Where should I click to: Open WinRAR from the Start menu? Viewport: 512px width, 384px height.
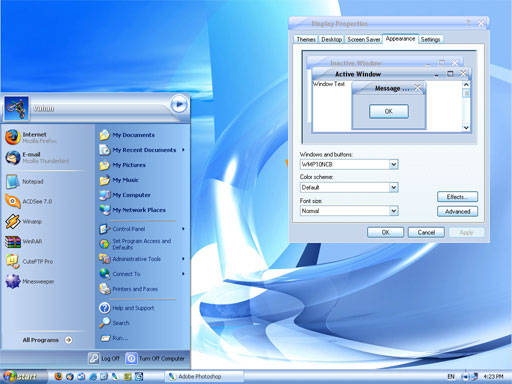pyautogui.click(x=24, y=241)
